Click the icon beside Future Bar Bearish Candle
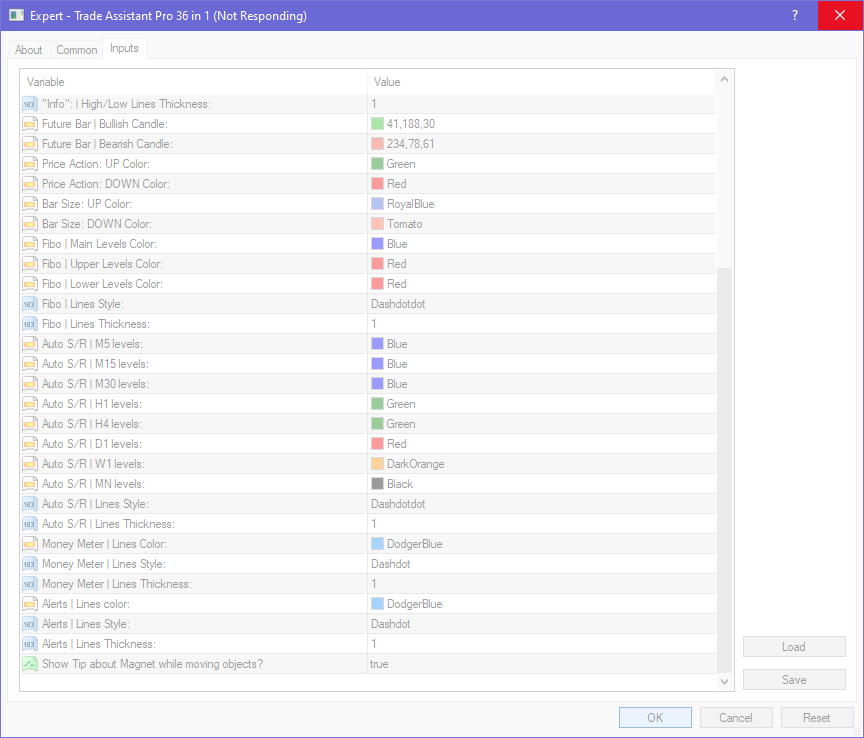The image size is (864, 738). (x=30, y=144)
